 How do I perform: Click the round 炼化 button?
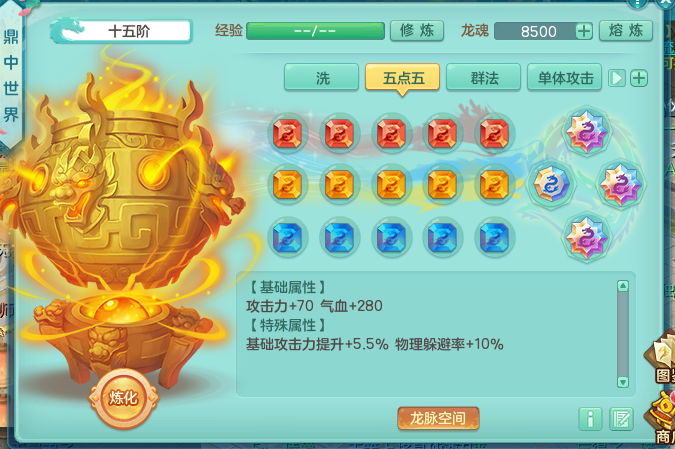click(x=124, y=397)
